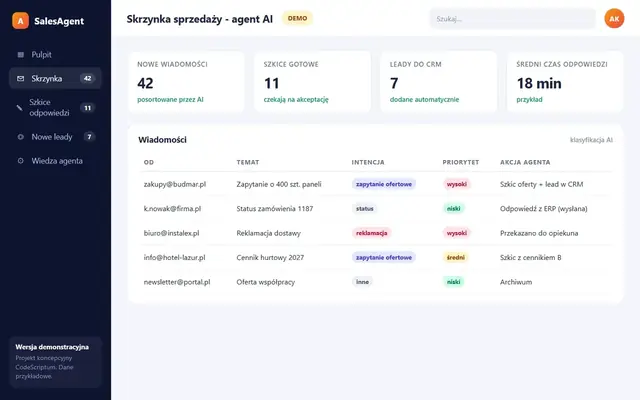Click the PRIORYTET column header
This screenshot has width=640, height=400.
click(x=461, y=162)
